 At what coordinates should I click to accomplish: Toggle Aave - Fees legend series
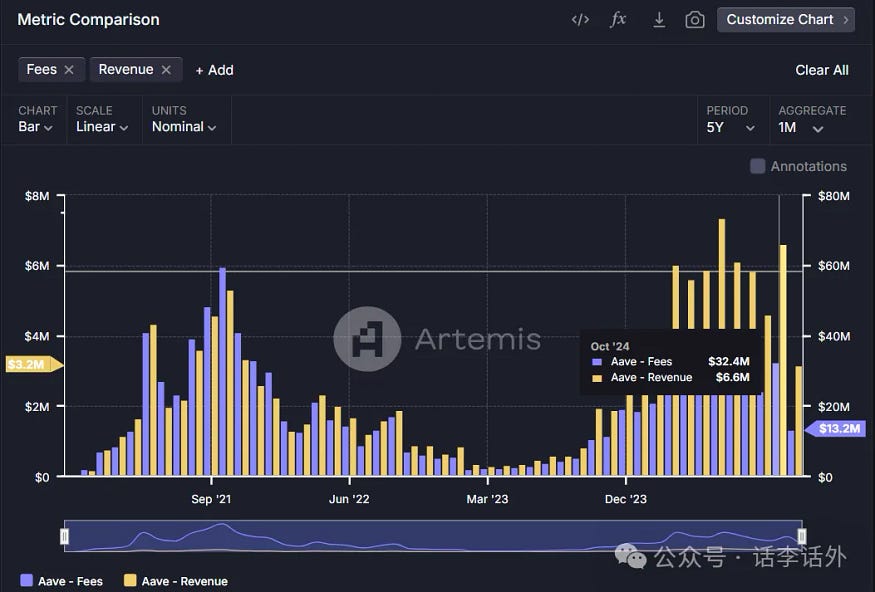[x=61, y=581]
